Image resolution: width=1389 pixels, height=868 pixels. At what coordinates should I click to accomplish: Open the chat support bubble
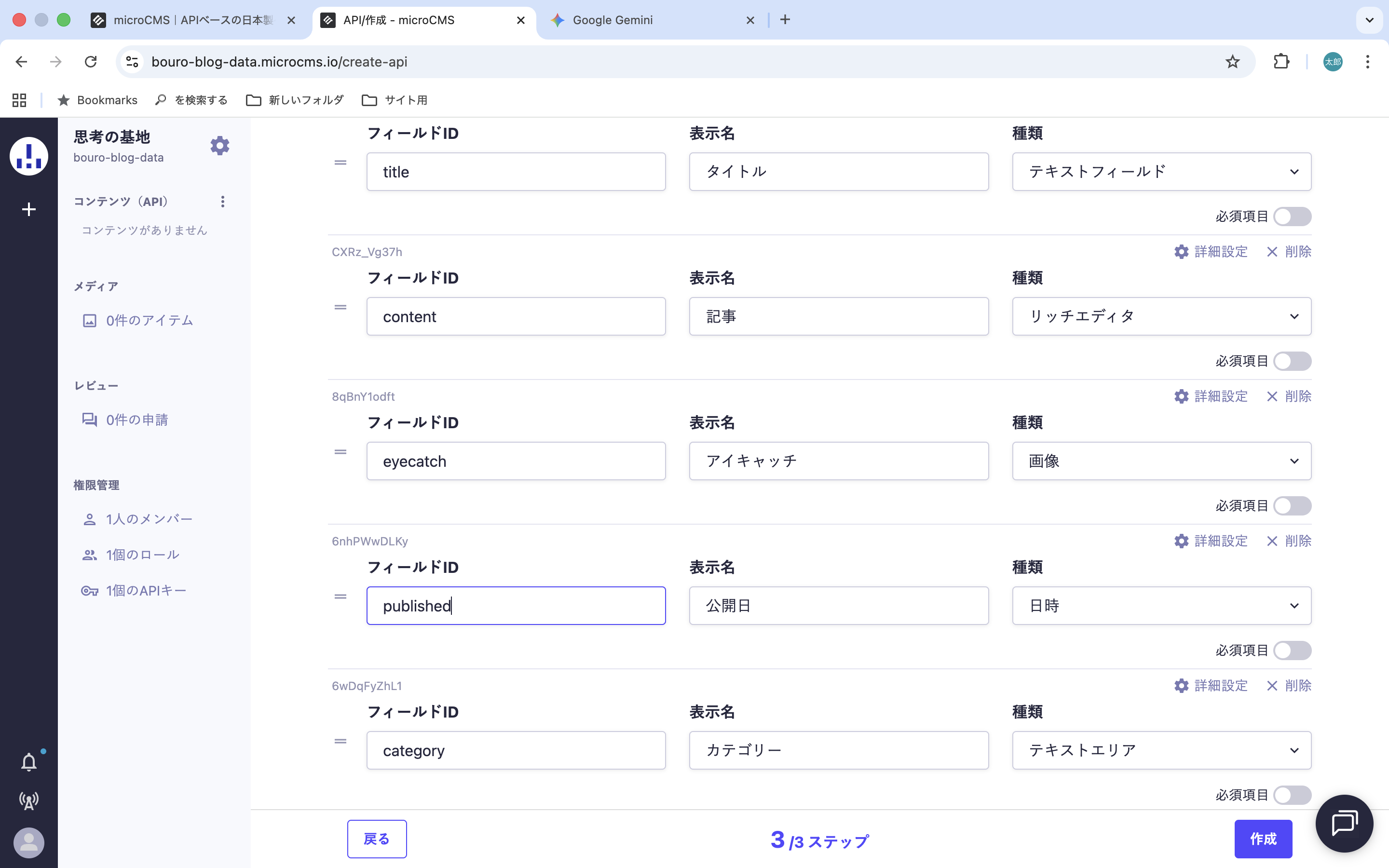pos(1344,823)
